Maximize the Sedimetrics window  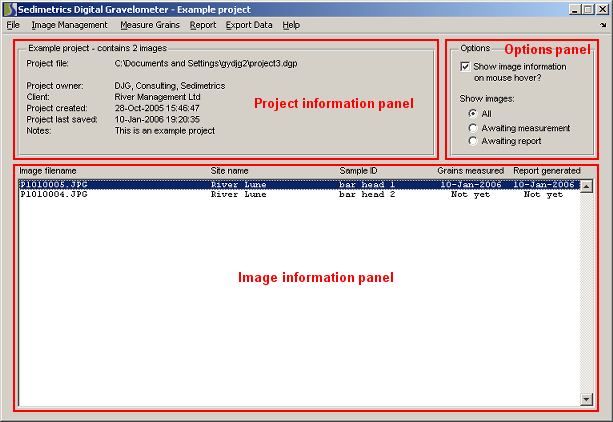click(x=588, y=9)
